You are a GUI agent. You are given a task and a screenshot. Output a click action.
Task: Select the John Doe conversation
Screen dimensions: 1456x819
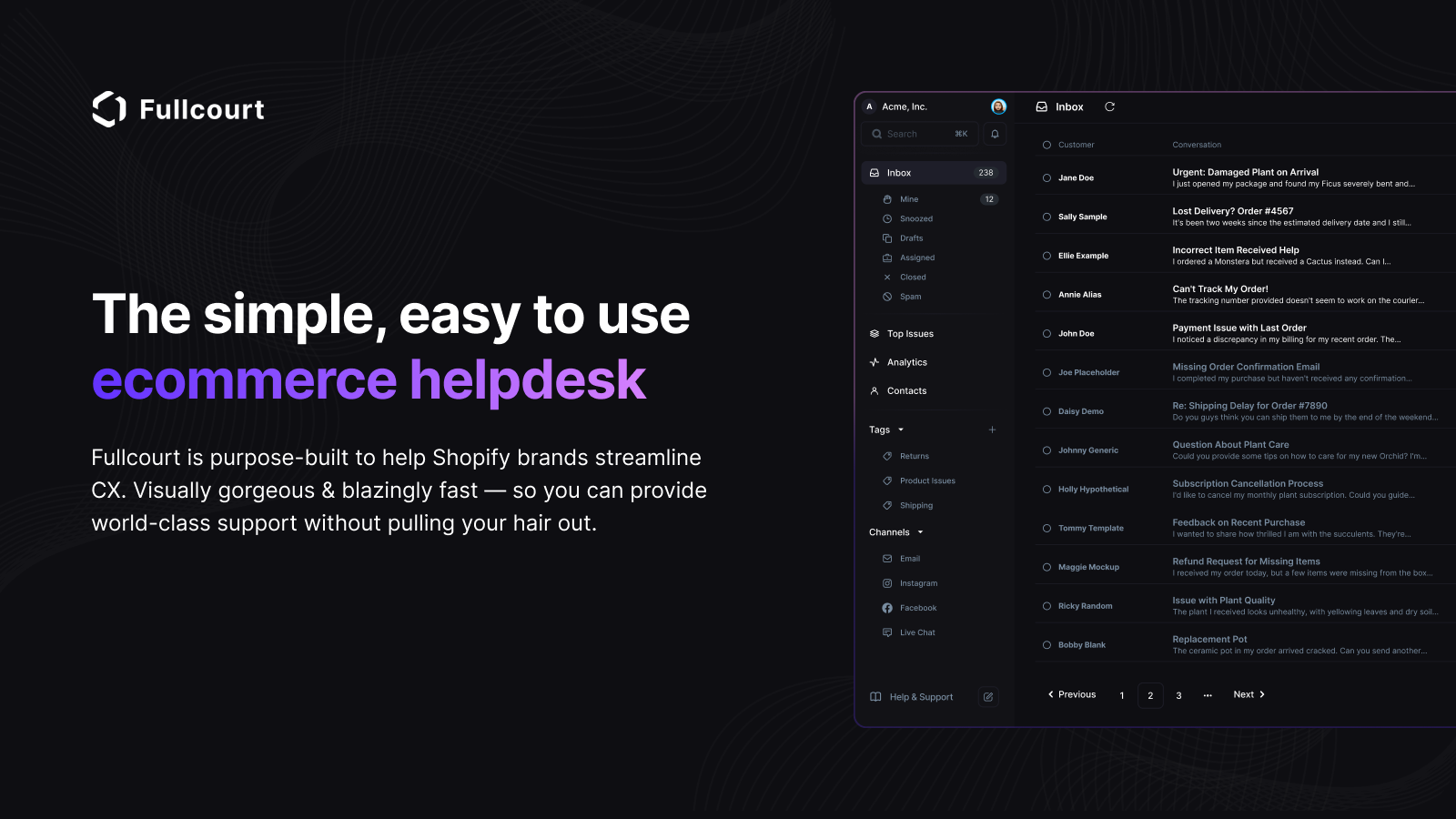click(1046, 334)
